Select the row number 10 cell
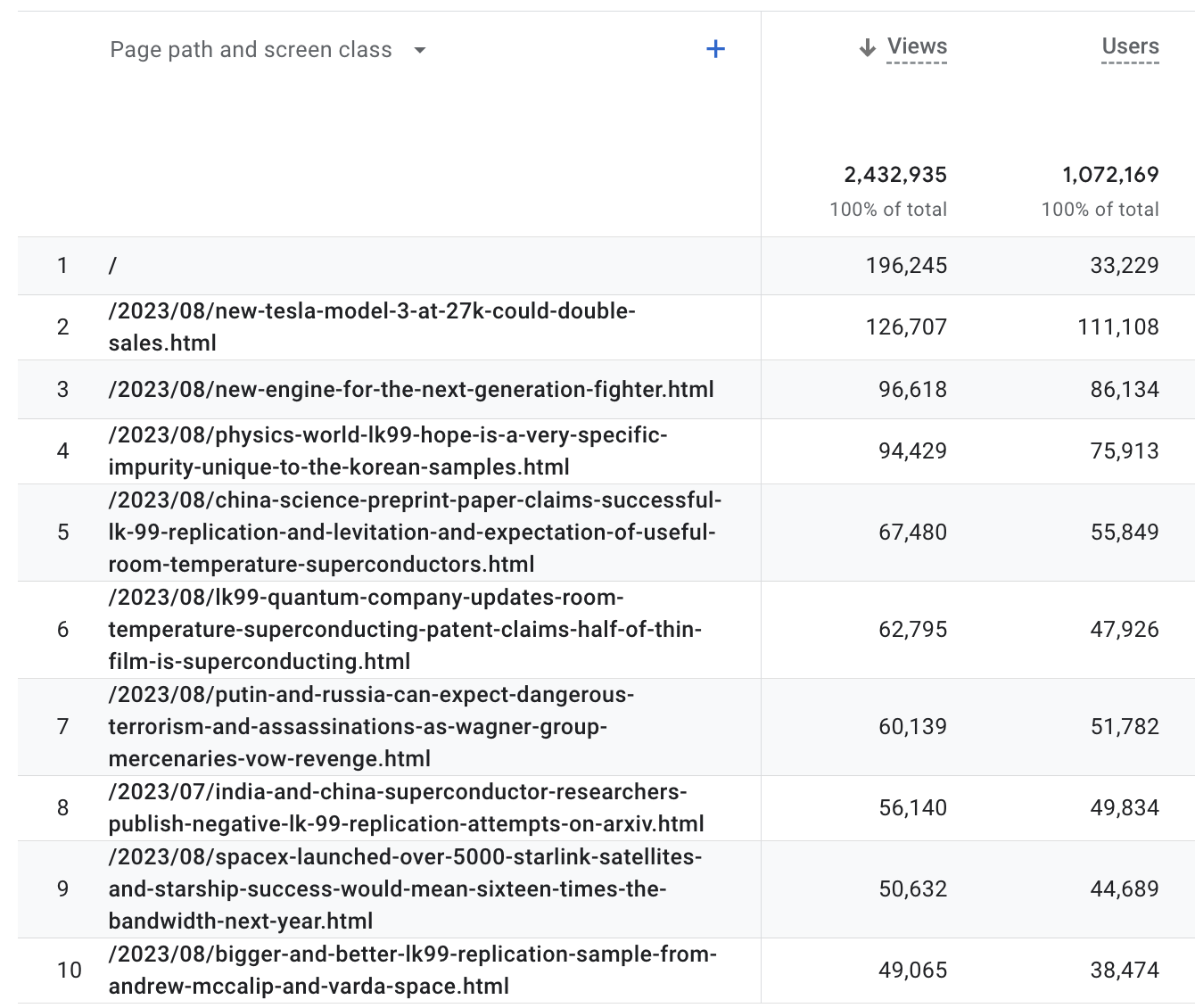 [x=69, y=970]
